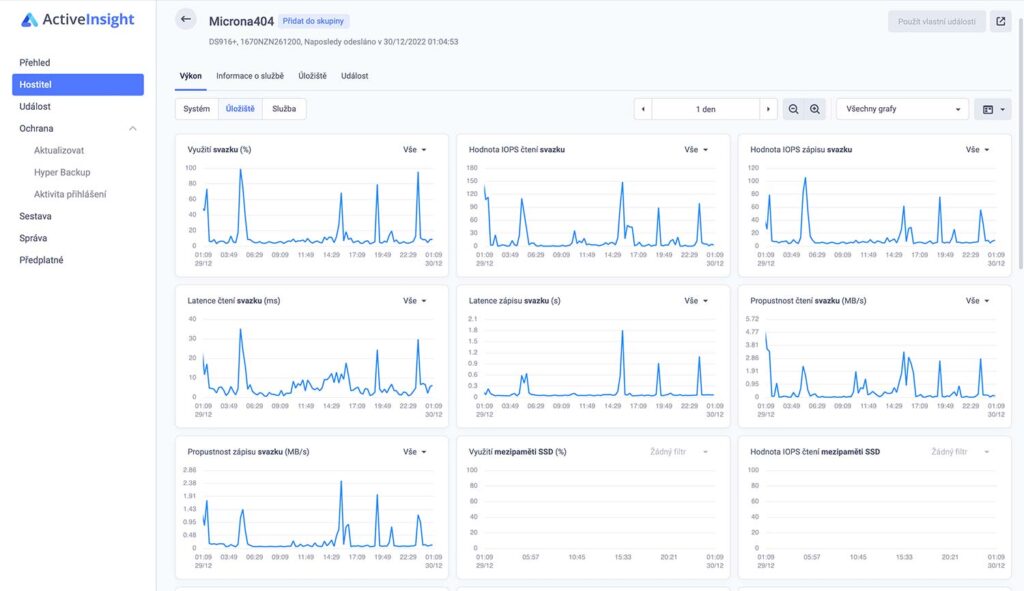Image resolution: width=1024 pixels, height=591 pixels.
Task: Open Vše filter for Latence zápisu svazku
Action: pyautogui.click(x=696, y=300)
